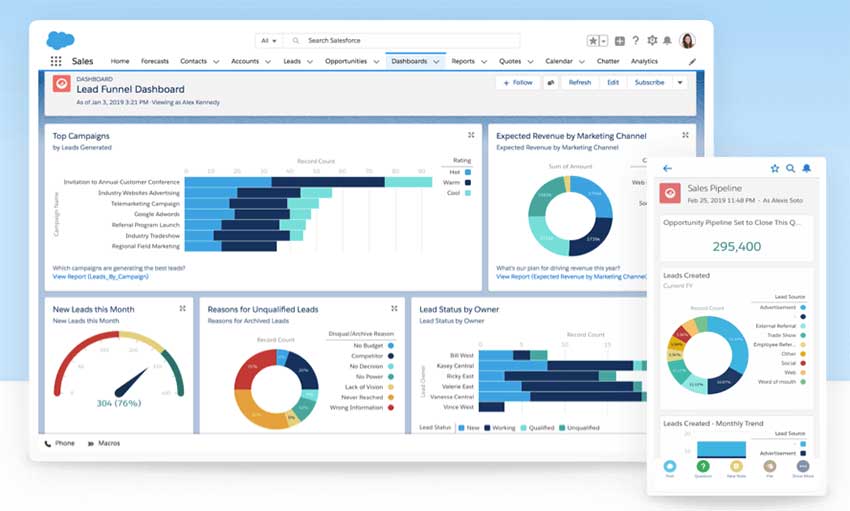Click the Subscribe button
Viewport: 850px width, 511px height.
649,82
